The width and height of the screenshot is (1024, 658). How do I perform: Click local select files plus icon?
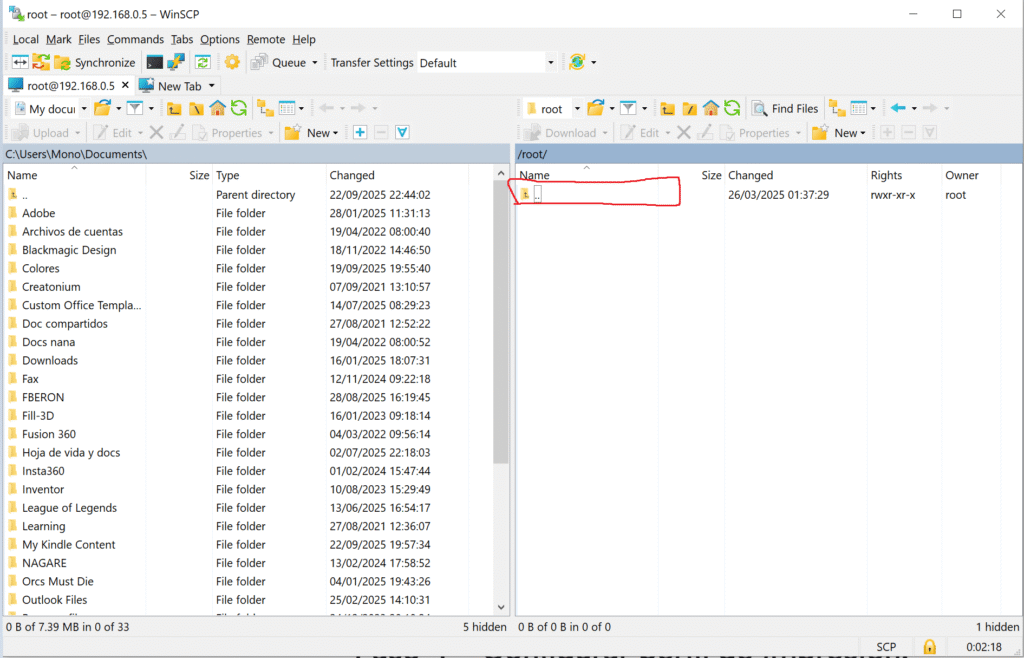click(x=360, y=132)
